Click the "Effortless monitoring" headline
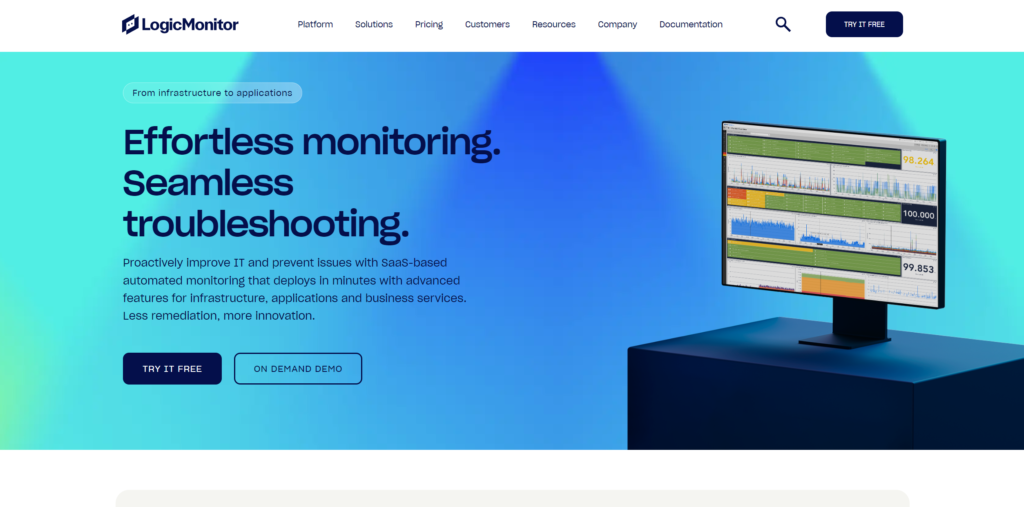This screenshot has height=507, width=1024. [311, 142]
